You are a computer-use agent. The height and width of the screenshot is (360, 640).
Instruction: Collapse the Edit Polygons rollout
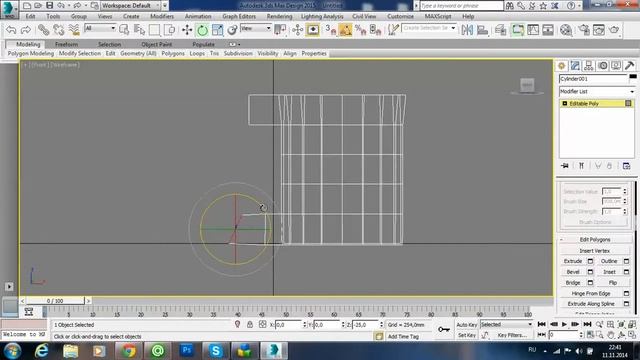tap(595, 240)
